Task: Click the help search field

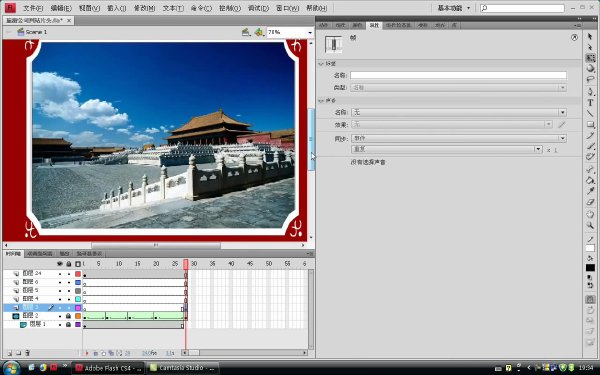Action: tap(523, 8)
